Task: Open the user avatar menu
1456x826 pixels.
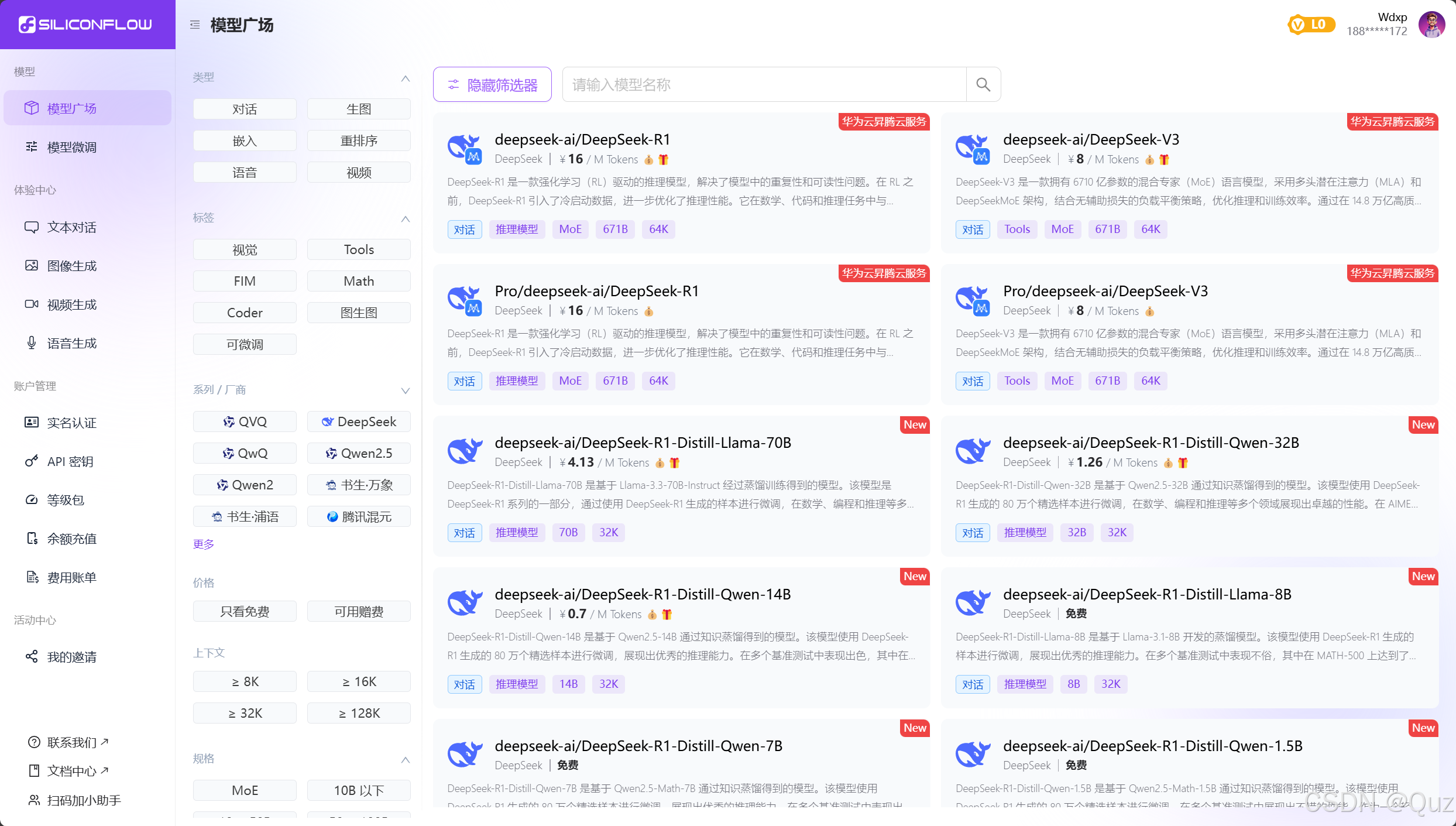Action: pyautogui.click(x=1431, y=24)
